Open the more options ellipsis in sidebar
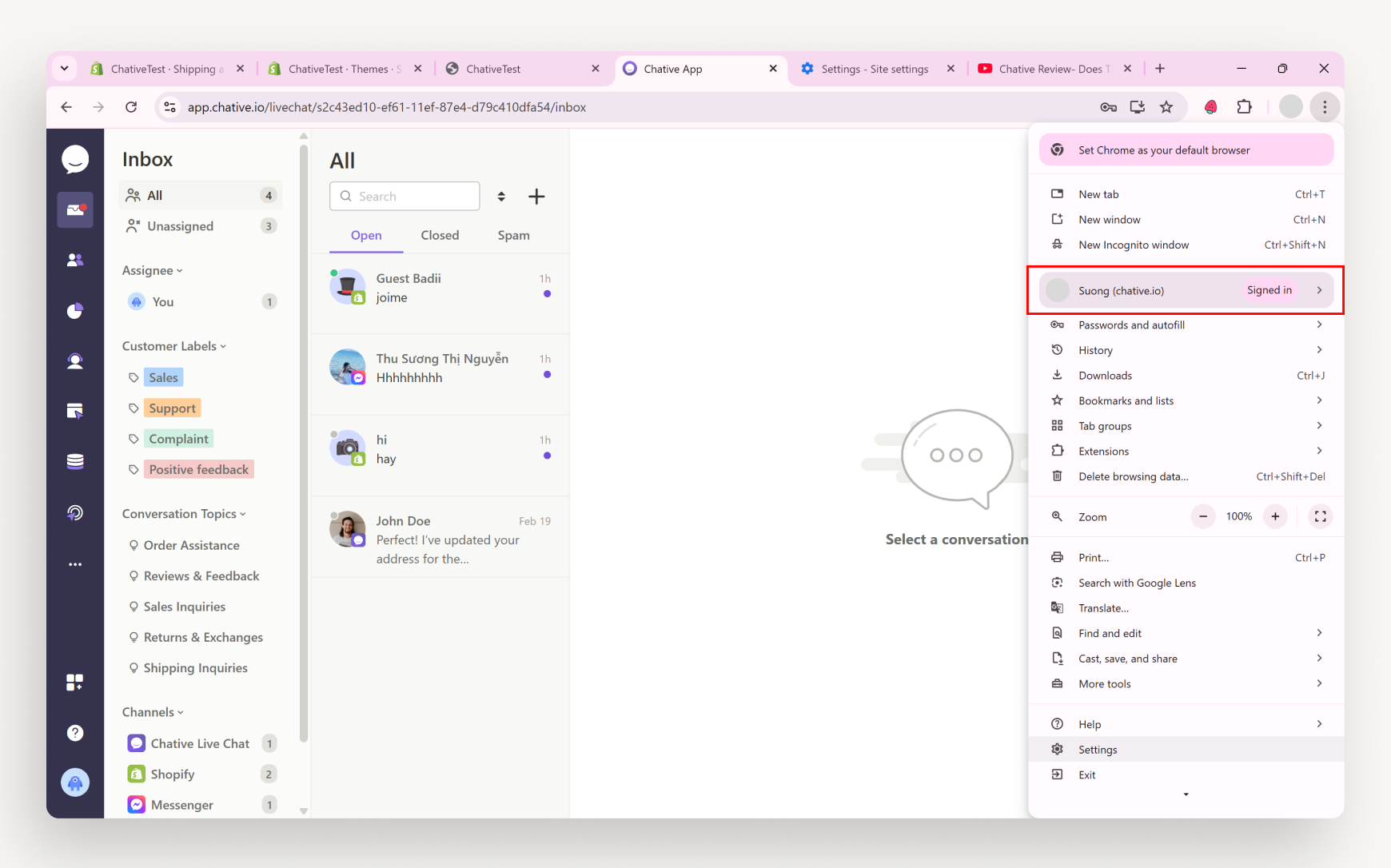 click(x=75, y=564)
